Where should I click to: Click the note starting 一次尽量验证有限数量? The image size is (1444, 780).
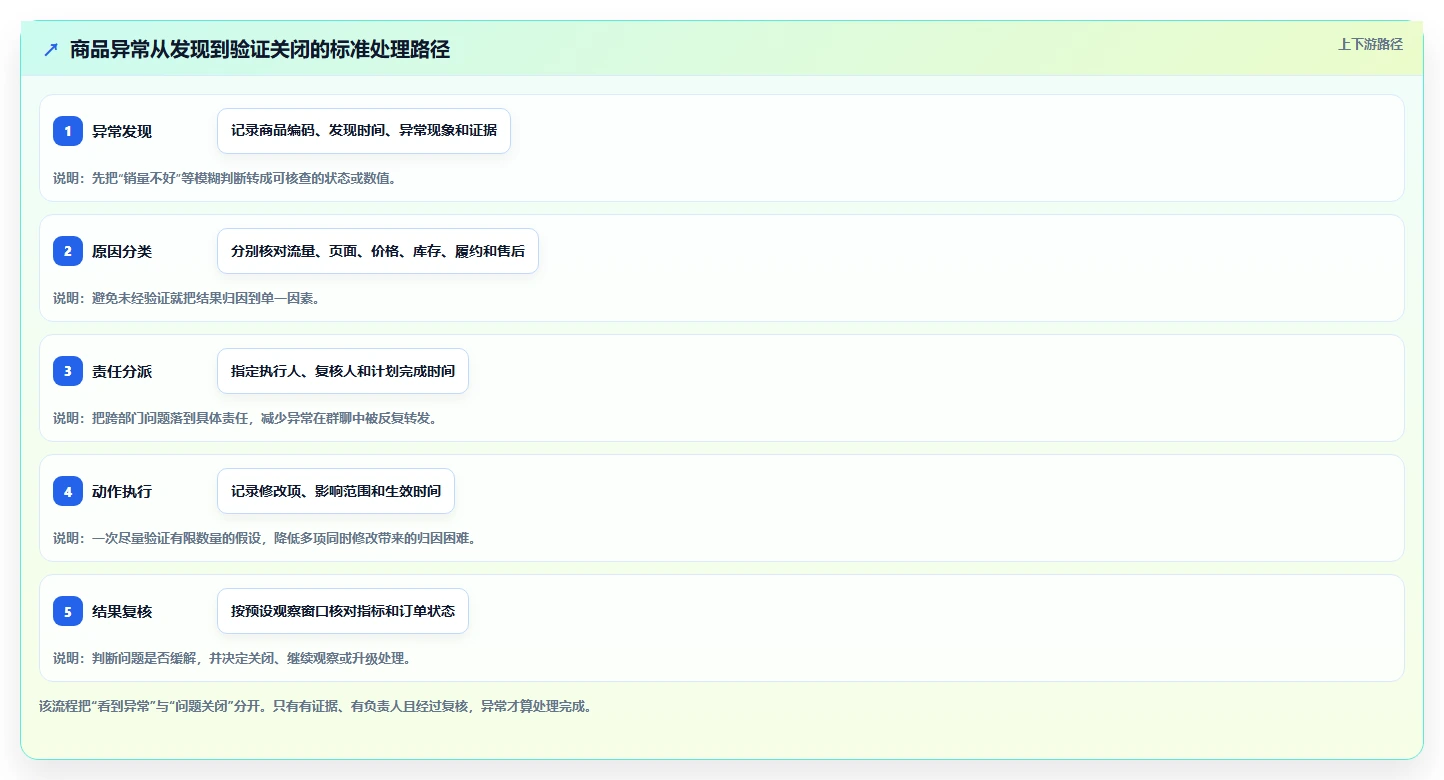265,538
